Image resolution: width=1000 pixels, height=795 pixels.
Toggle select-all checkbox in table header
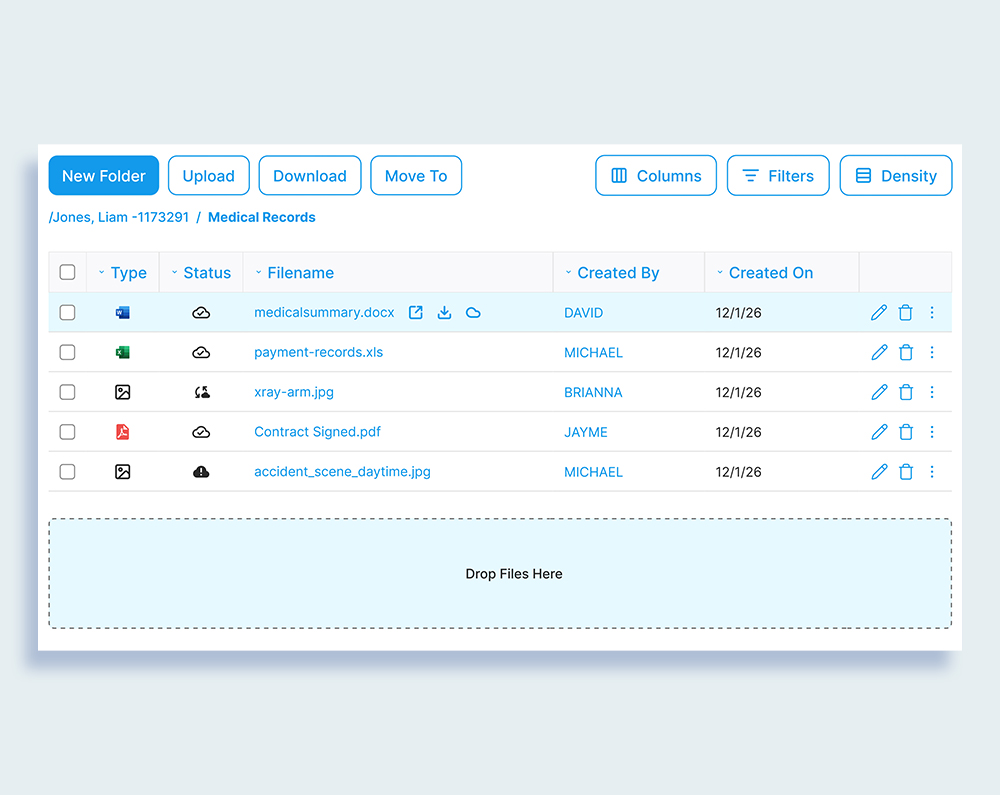pos(67,272)
